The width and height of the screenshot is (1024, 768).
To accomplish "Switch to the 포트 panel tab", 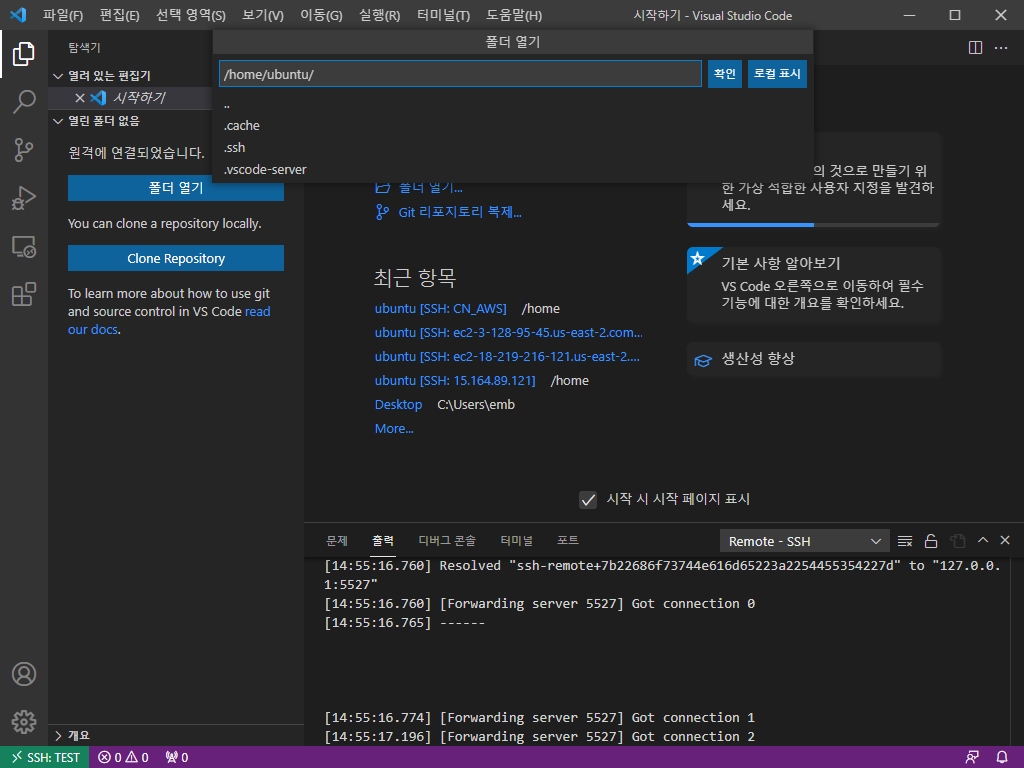I will tap(568, 541).
